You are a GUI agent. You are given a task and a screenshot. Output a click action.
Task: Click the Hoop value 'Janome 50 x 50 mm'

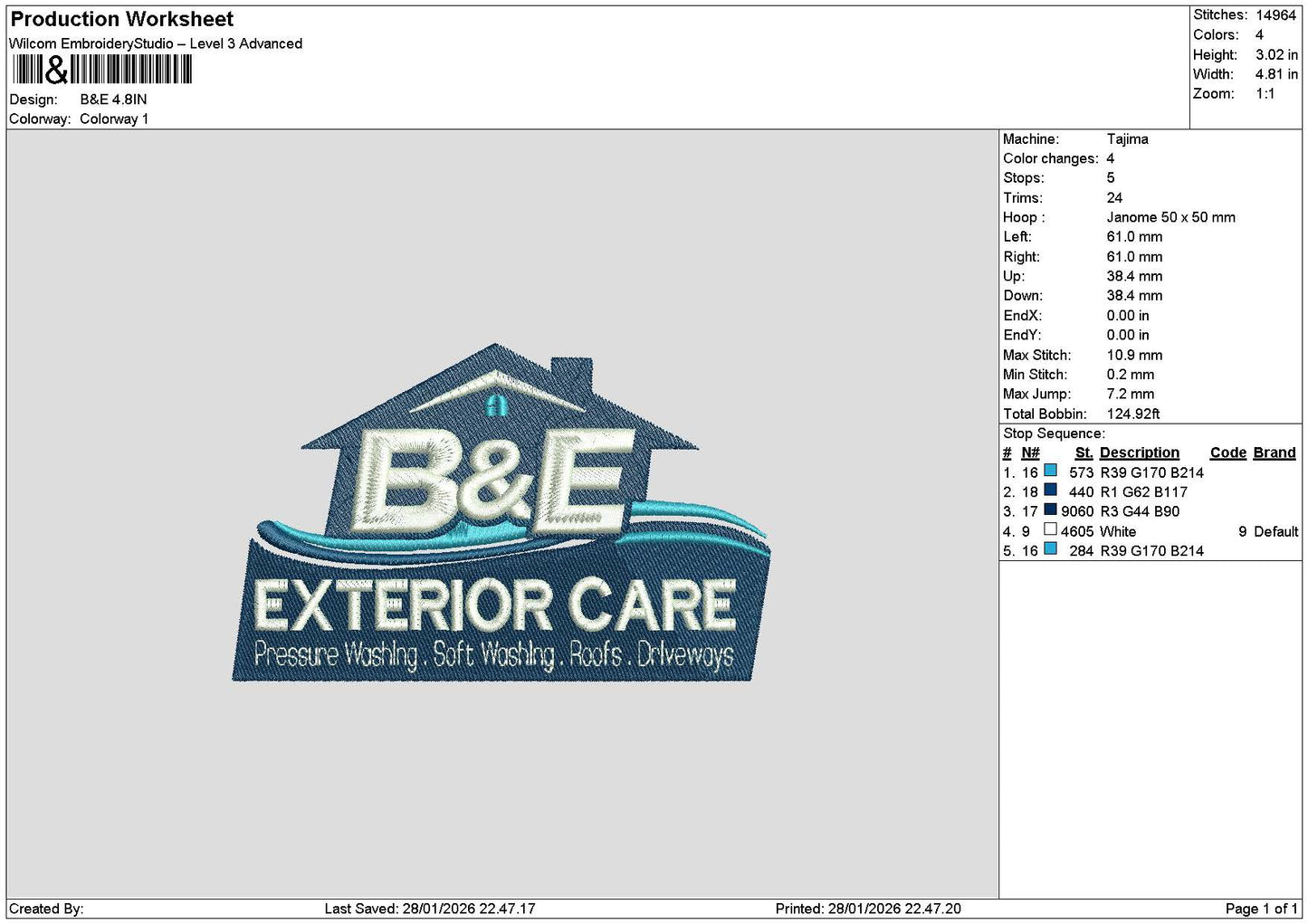[1170, 217]
